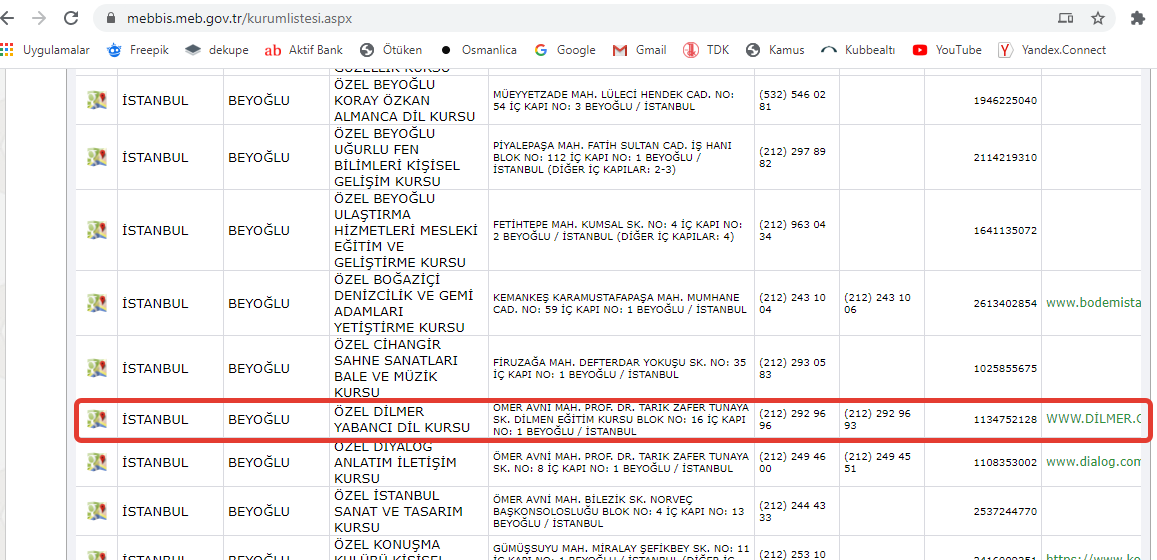Click 'ÖZEL DİLMER YABANCI DİL KURSU' name
The width and height of the screenshot is (1157, 560).
(x=401, y=419)
